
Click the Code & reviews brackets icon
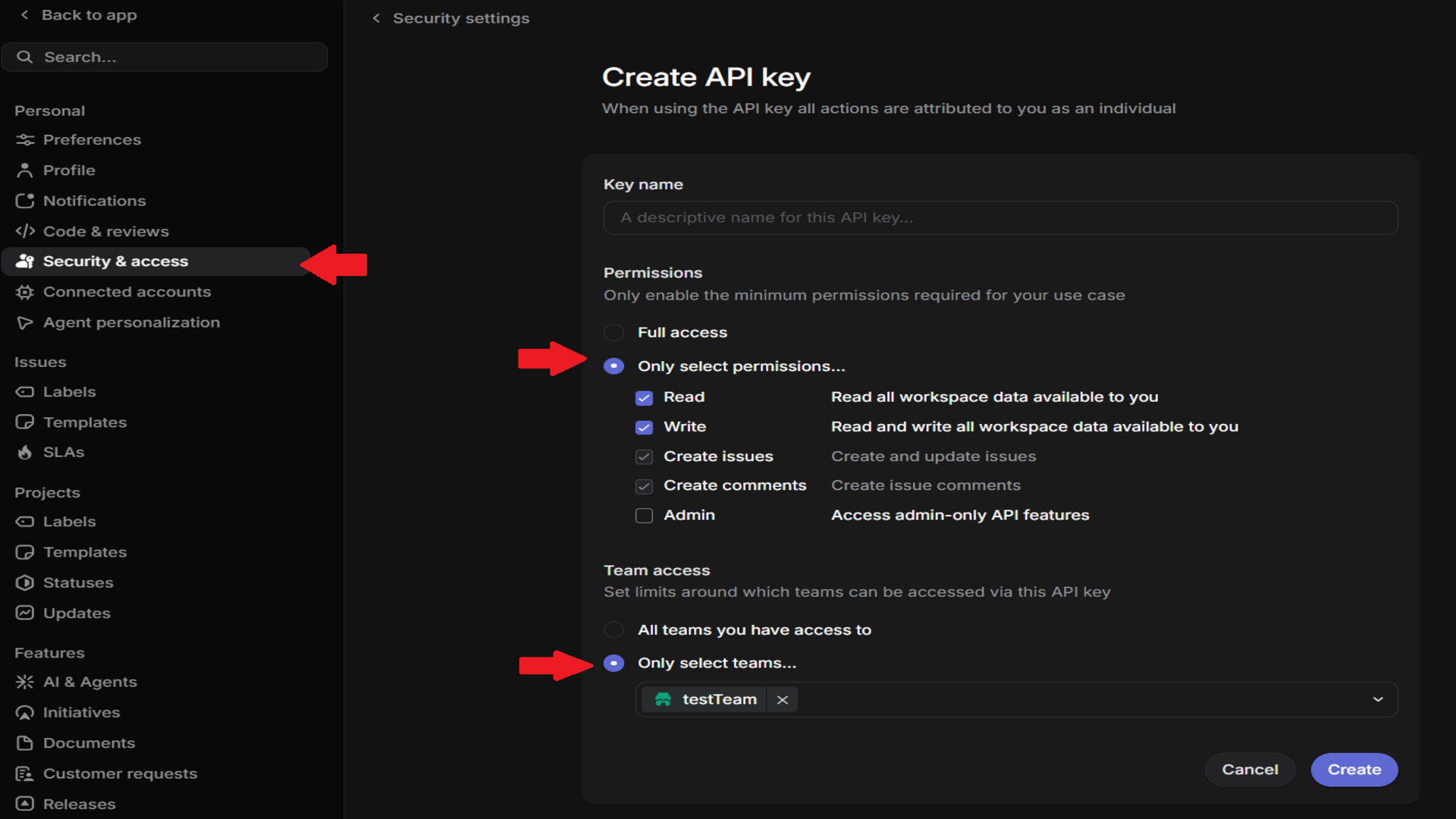25,231
